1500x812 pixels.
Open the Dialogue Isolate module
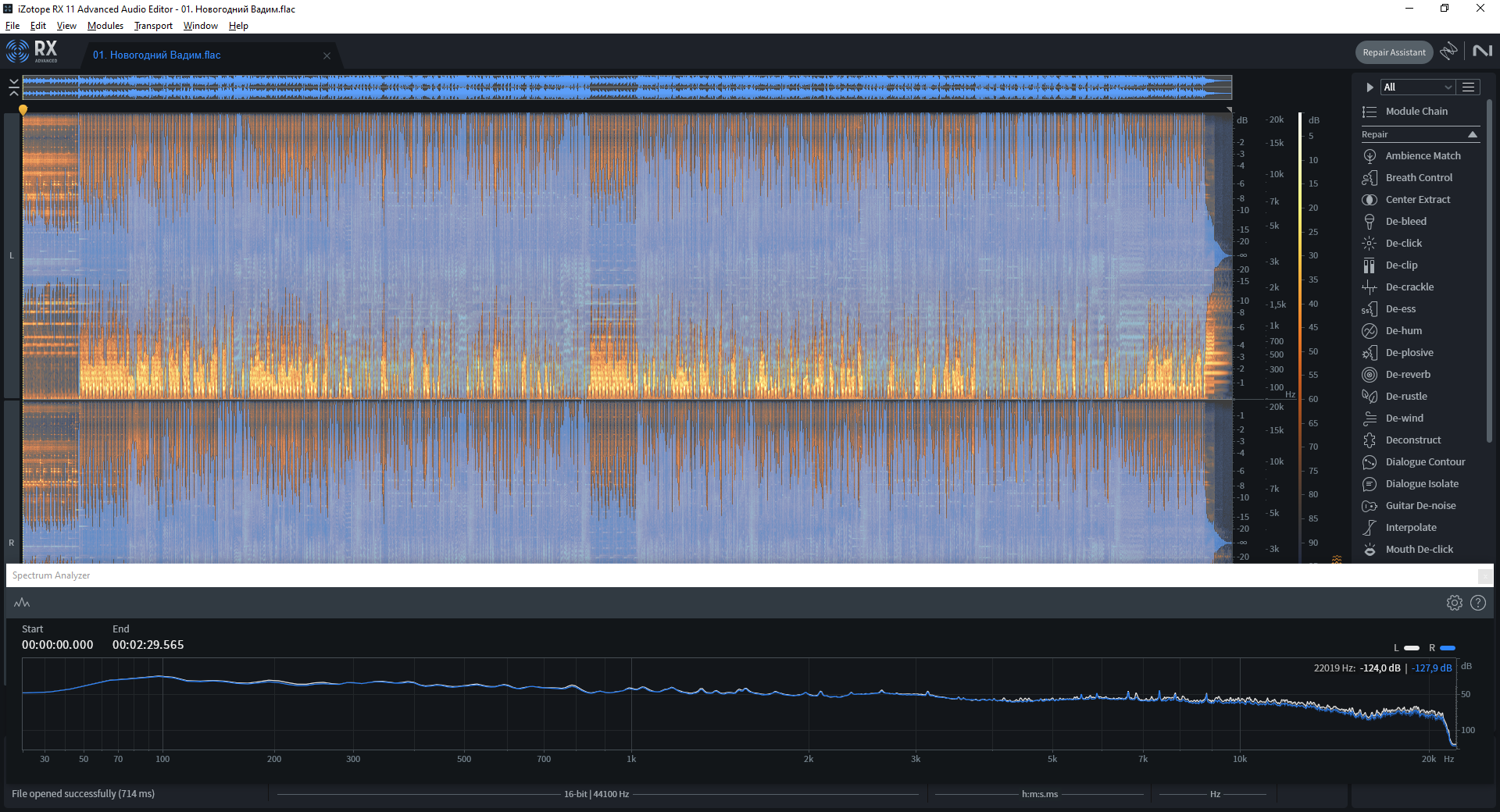point(1420,484)
